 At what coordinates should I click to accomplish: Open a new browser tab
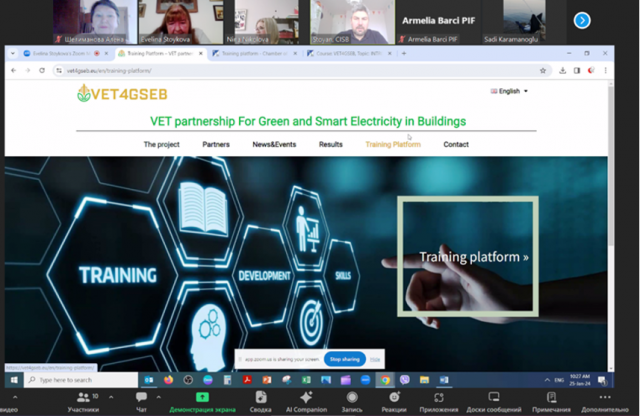[404, 53]
